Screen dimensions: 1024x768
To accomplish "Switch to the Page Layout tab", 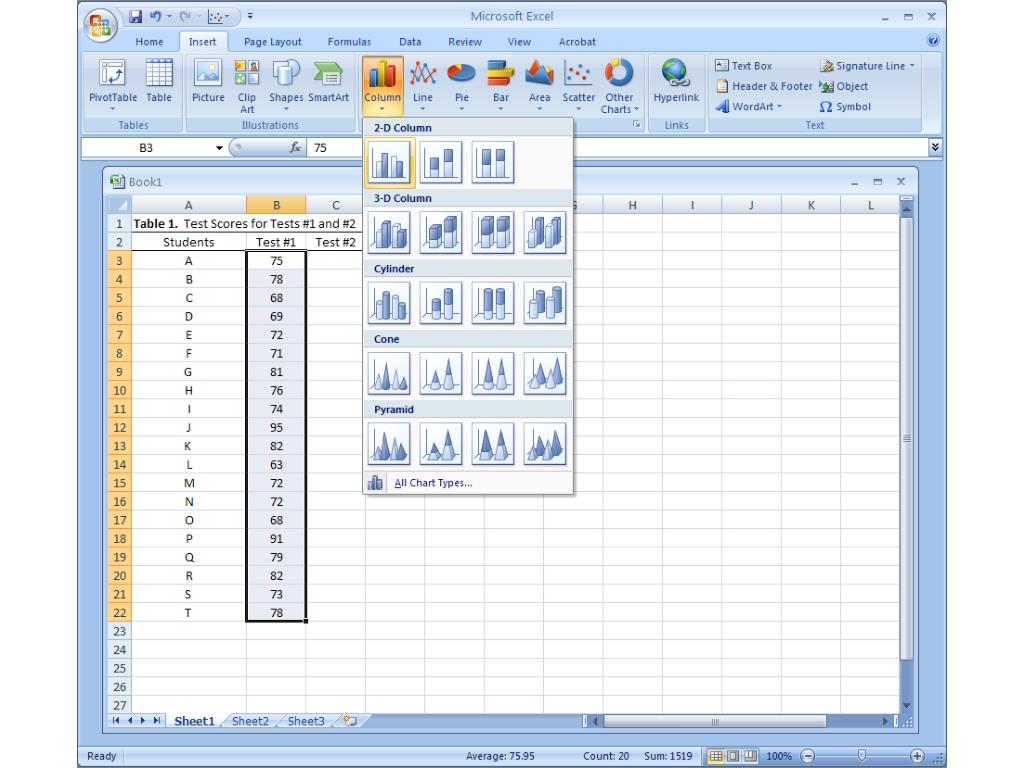I will 272,42.
